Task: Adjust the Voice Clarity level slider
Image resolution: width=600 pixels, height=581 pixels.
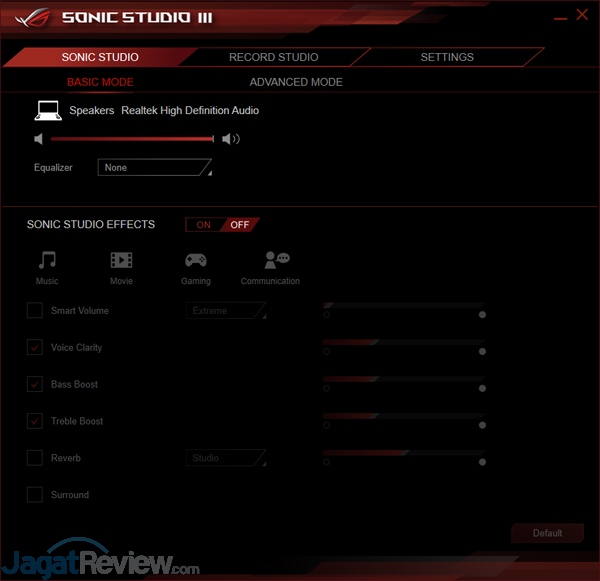Action: coord(404,342)
